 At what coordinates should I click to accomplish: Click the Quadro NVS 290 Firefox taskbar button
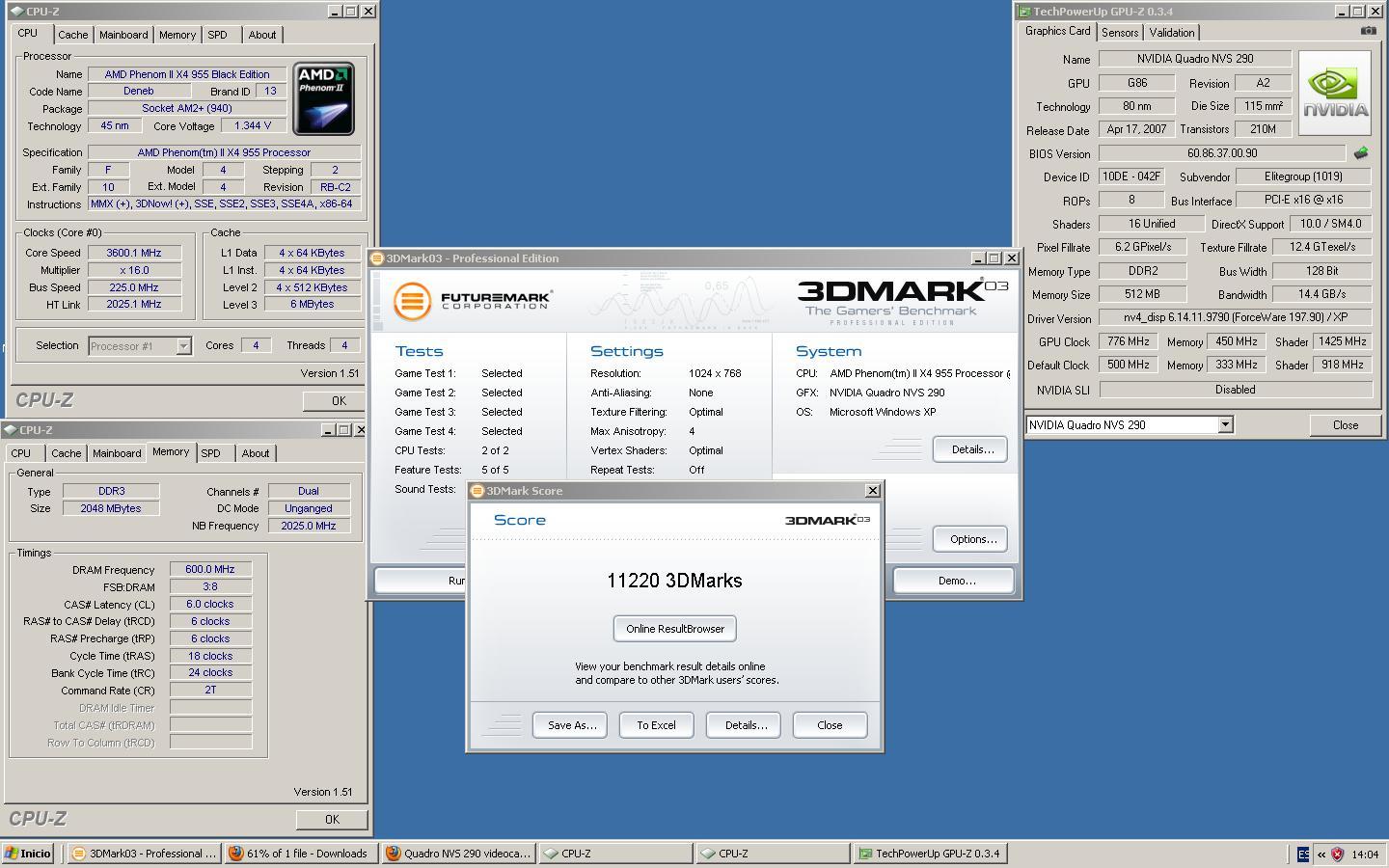click(x=457, y=854)
